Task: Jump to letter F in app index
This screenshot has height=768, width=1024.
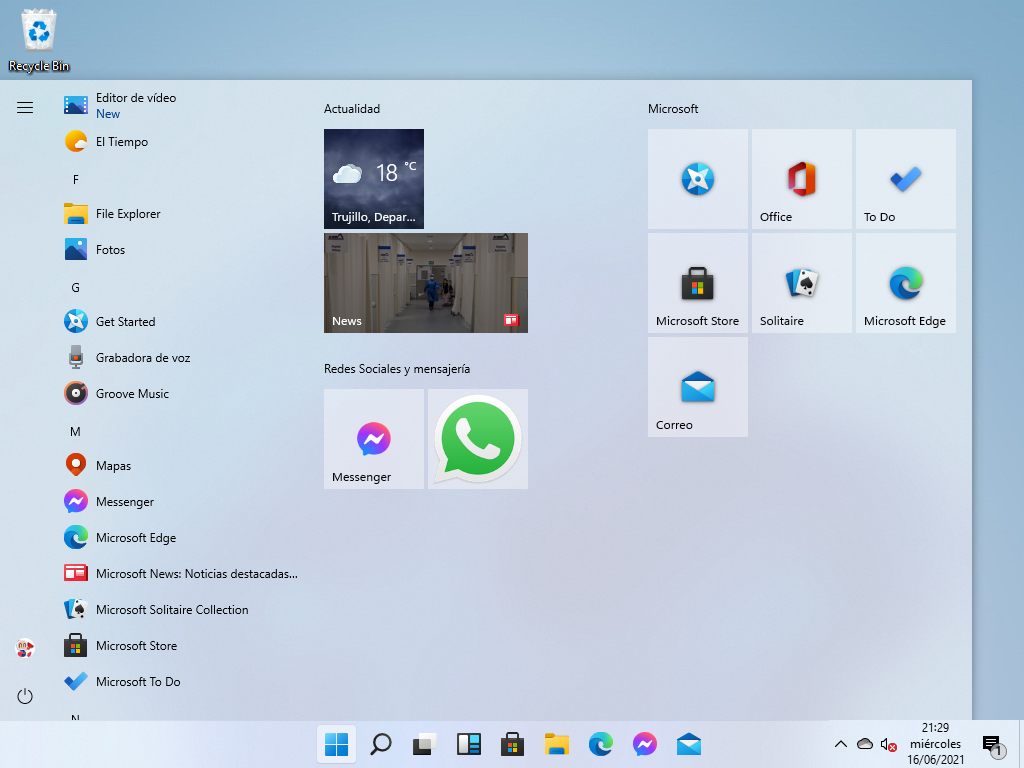Action: (76, 179)
